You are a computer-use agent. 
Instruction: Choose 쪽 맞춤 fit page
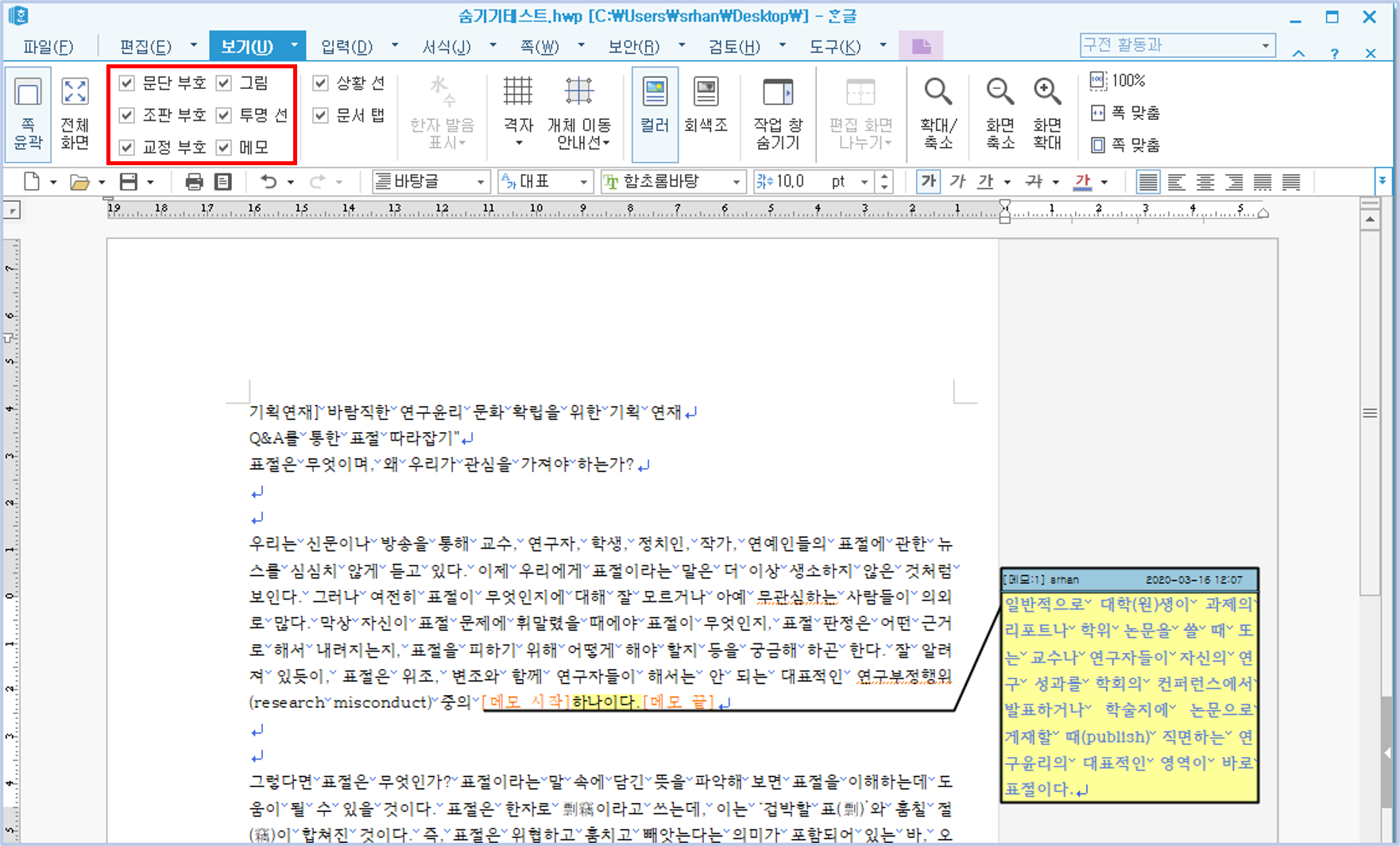coord(1124,145)
